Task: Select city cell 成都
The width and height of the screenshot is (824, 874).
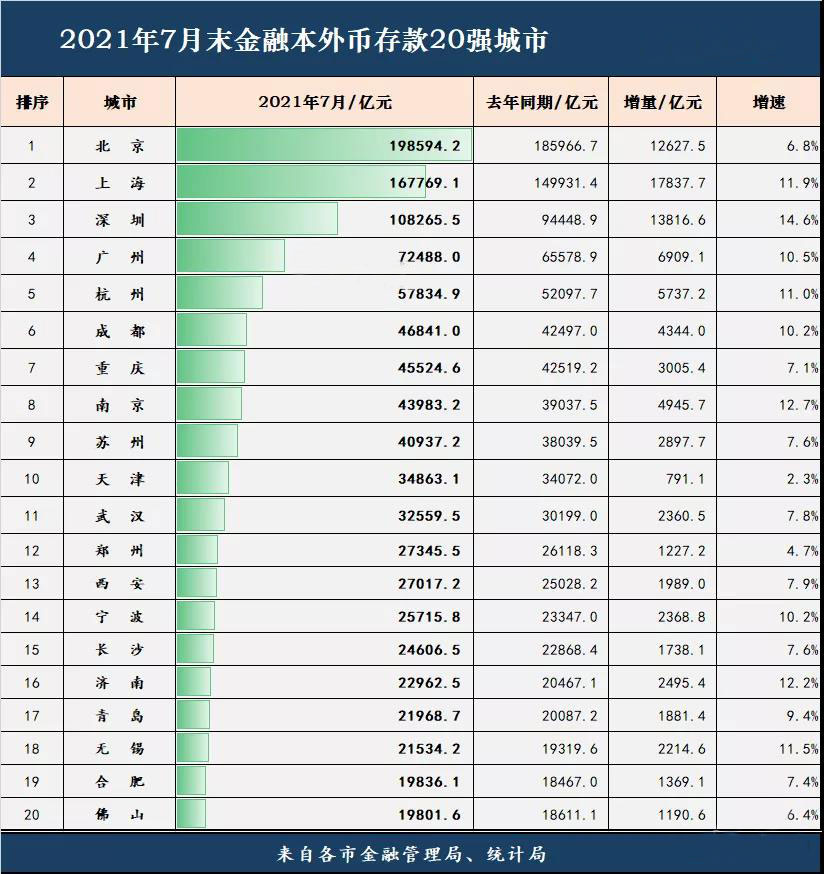Action: (120, 331)
